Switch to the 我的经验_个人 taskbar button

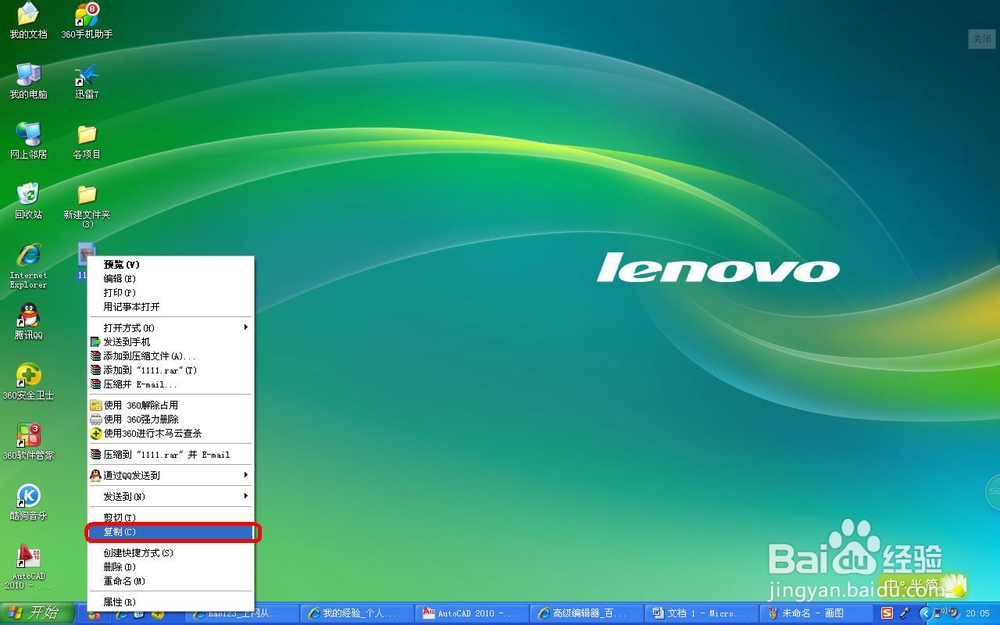pos(357,614)
